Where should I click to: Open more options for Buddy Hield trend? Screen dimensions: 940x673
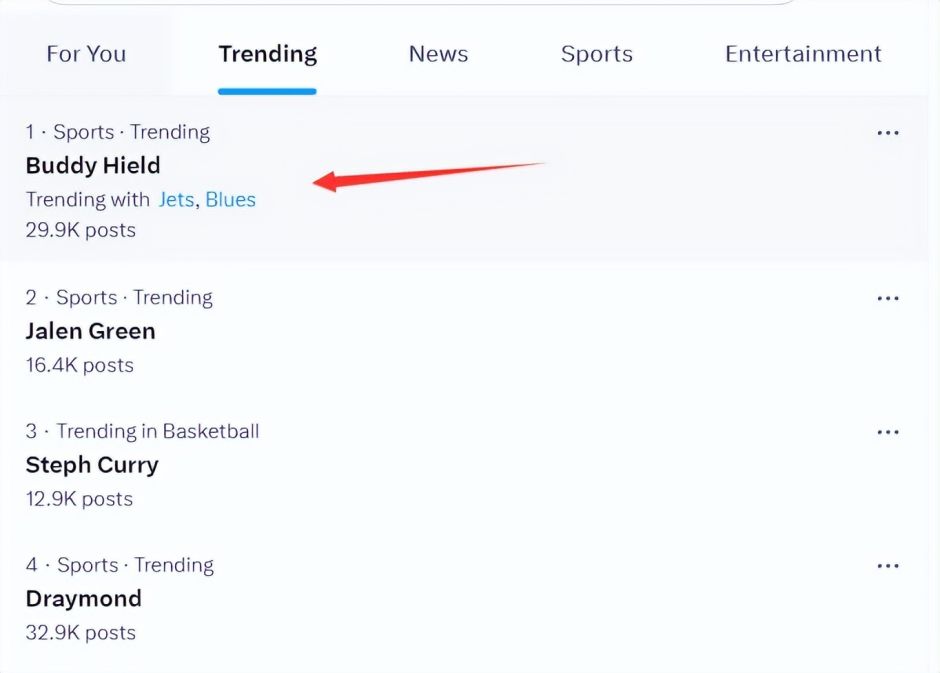(x=887, y=133)
